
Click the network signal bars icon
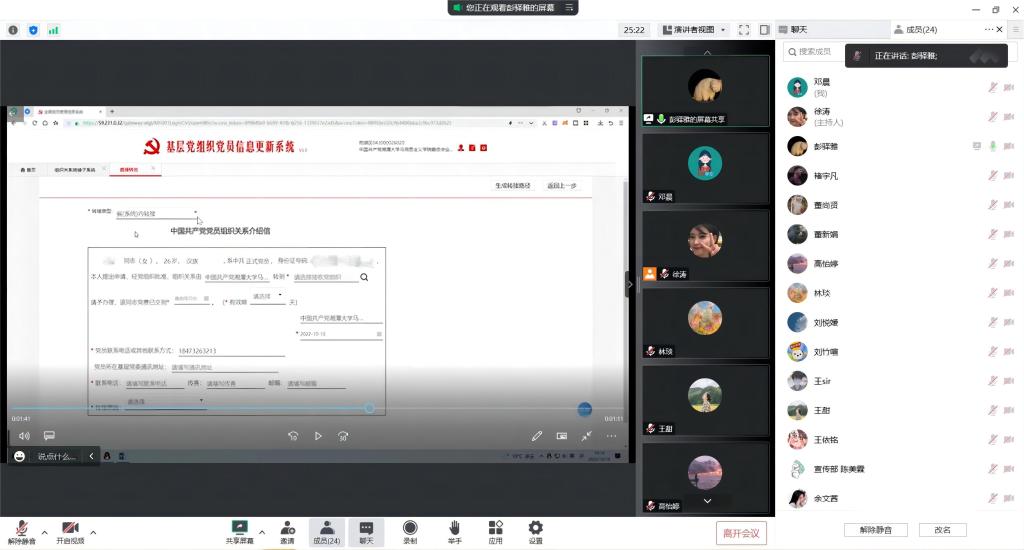click(53, 30)
